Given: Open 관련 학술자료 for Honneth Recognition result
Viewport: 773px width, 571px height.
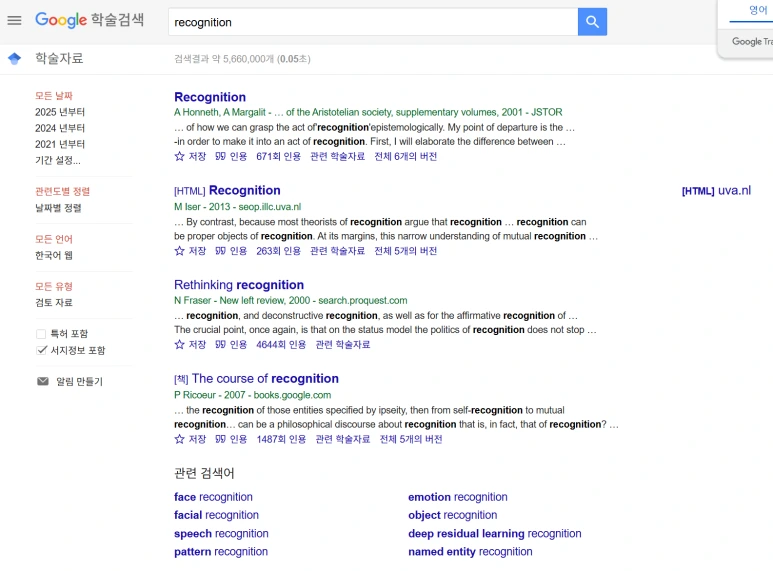Looking at the screenshot, I should [x=338, y=156].
